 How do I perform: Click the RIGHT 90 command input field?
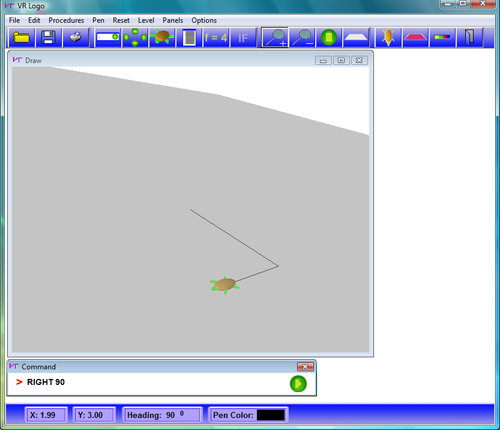coord(150,382)
